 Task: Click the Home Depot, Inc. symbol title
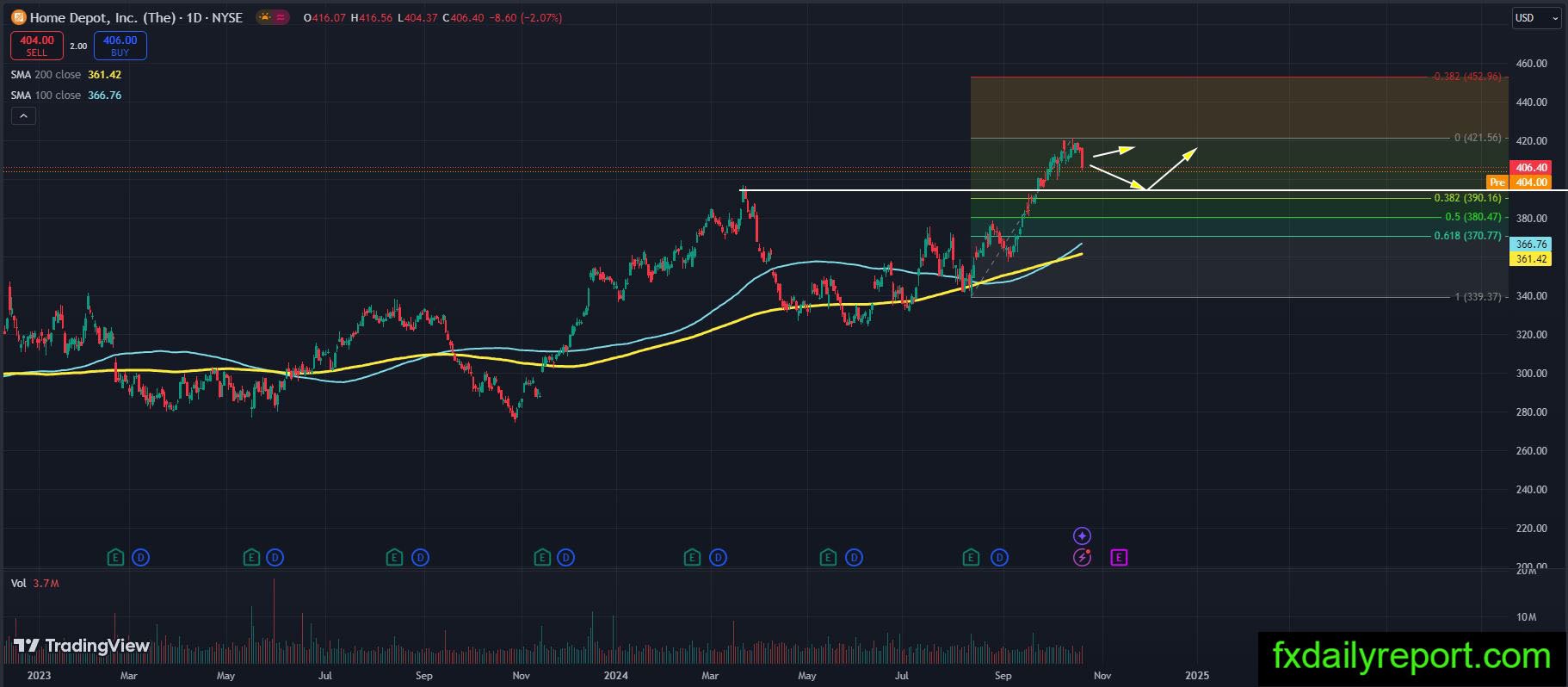[136, 17]
